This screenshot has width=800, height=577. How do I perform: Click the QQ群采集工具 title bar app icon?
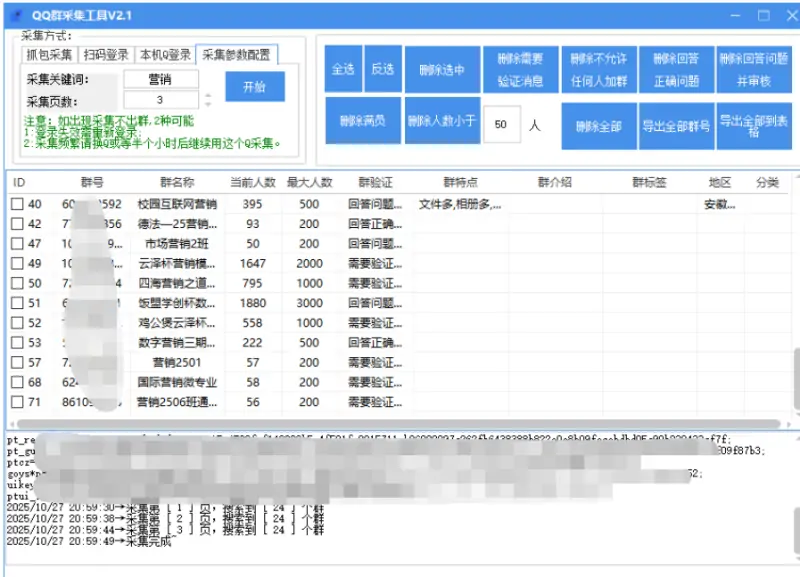point(17,15)
